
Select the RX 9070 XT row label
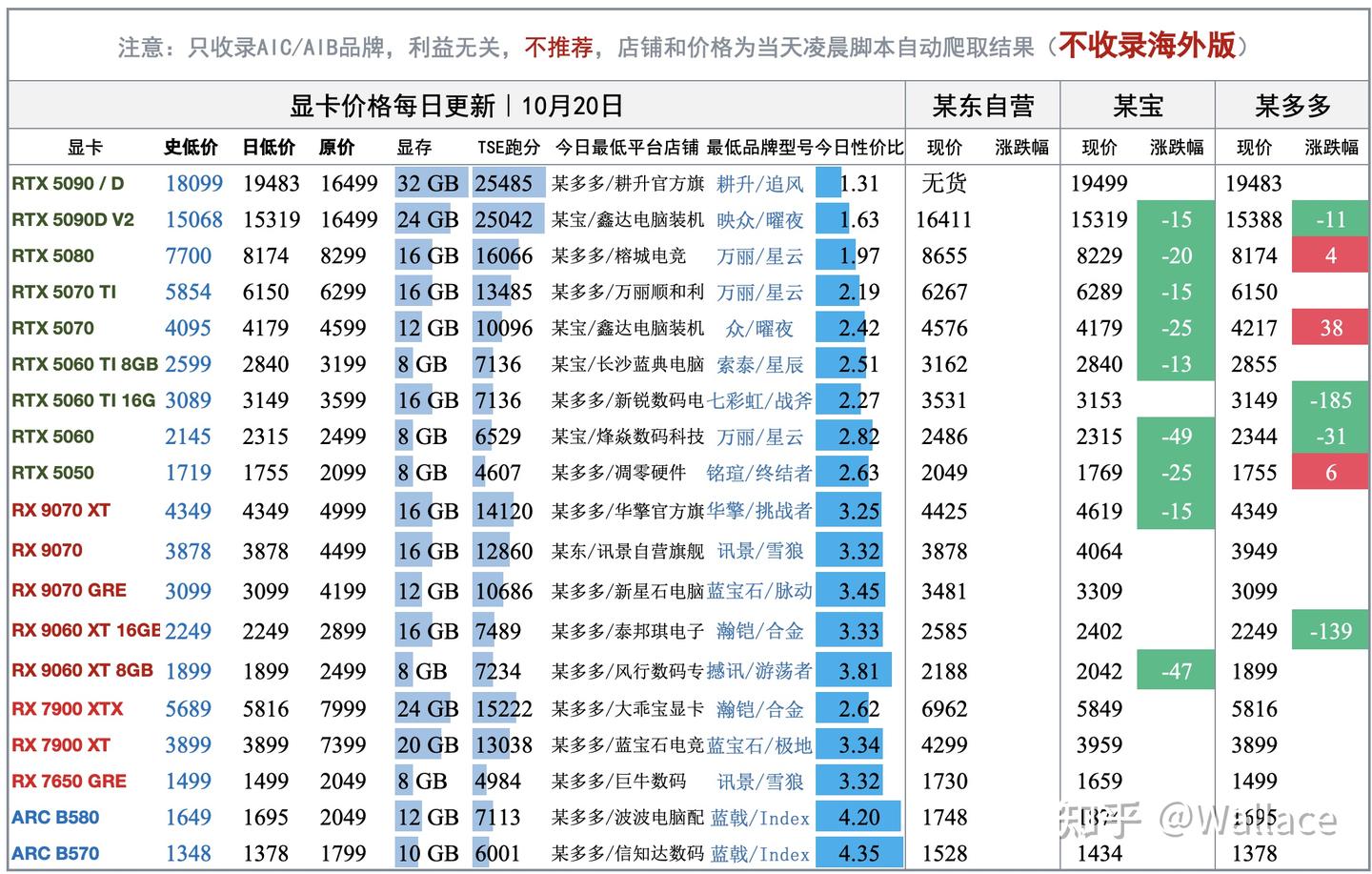click(x=61, y=510)
